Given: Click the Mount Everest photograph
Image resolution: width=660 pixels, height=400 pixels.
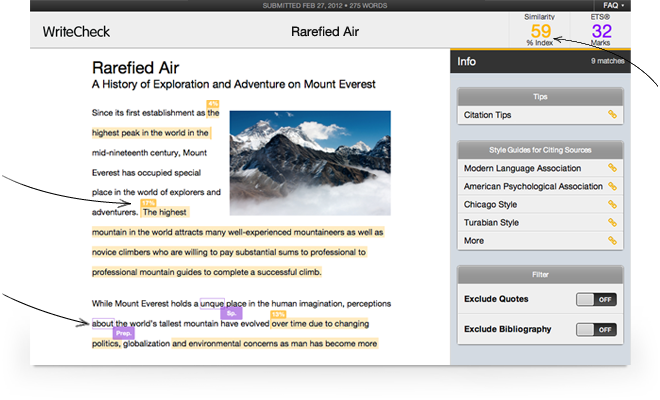Looking at the screenshot, I should [x=310, y=163].
